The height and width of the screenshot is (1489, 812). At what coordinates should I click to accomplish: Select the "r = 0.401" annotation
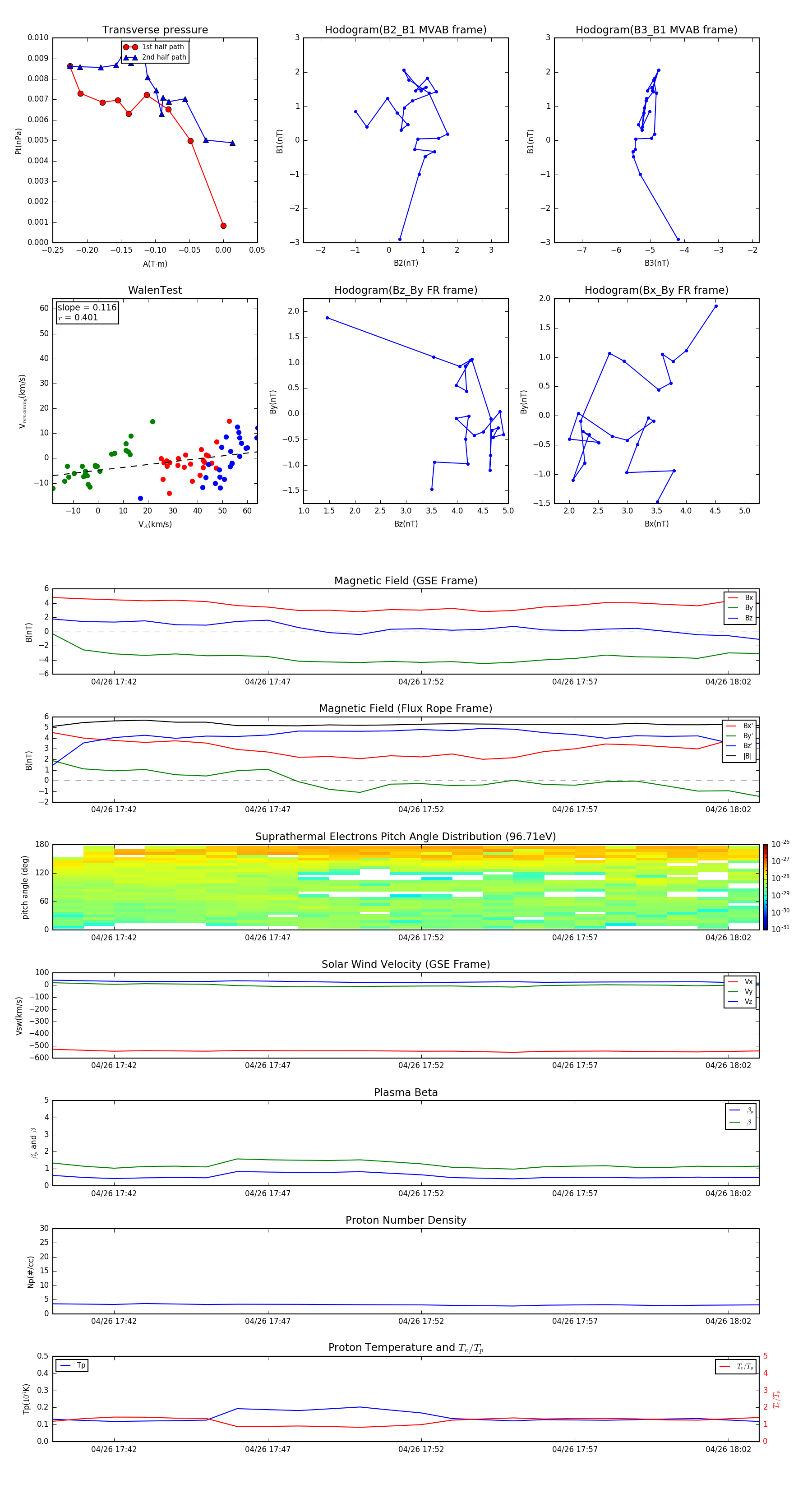pos(78,317)
